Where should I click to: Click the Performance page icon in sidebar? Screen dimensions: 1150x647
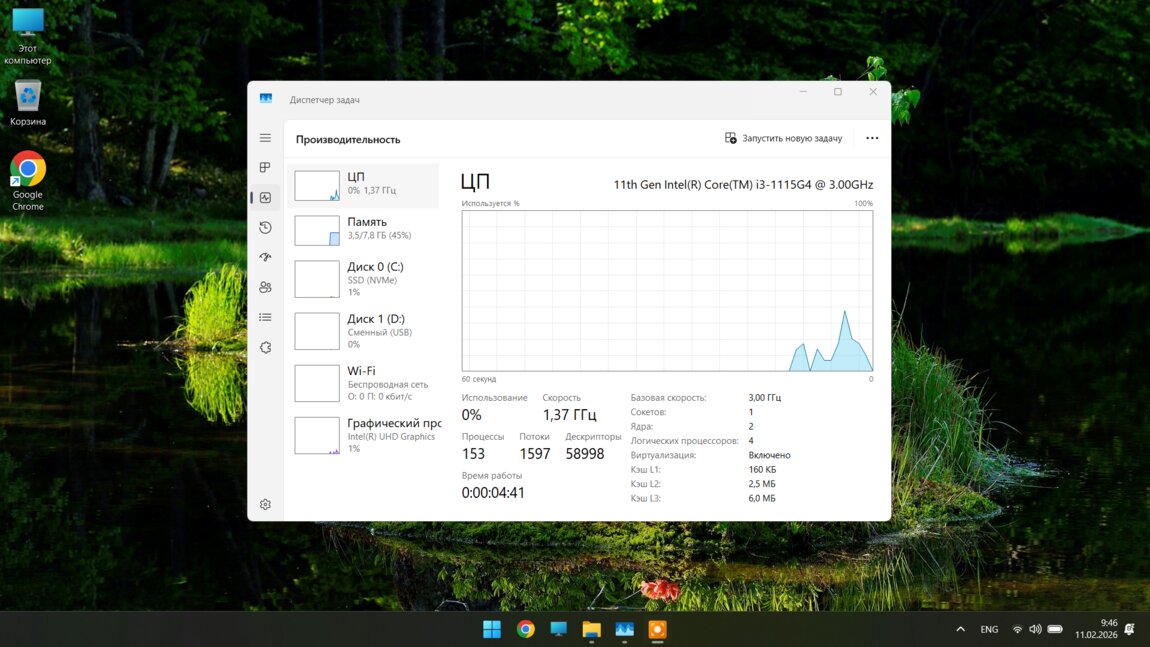[265, 198]
